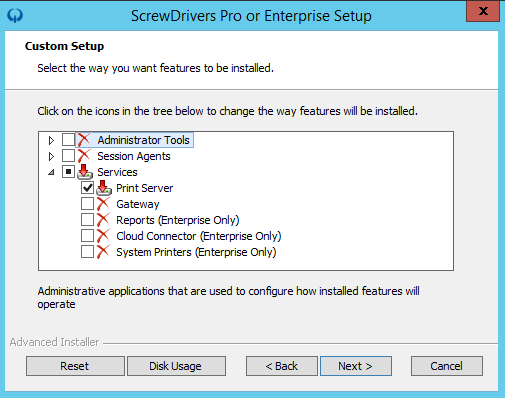Click the Reset button
This screenshot has height=398, width=505.
tap(75, 366)
